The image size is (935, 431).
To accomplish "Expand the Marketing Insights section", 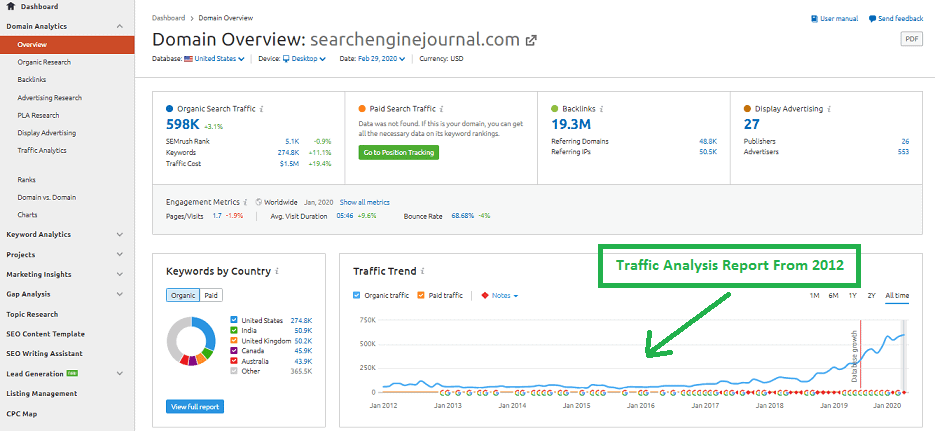I will pyautogui.click(x=120, y=274).
